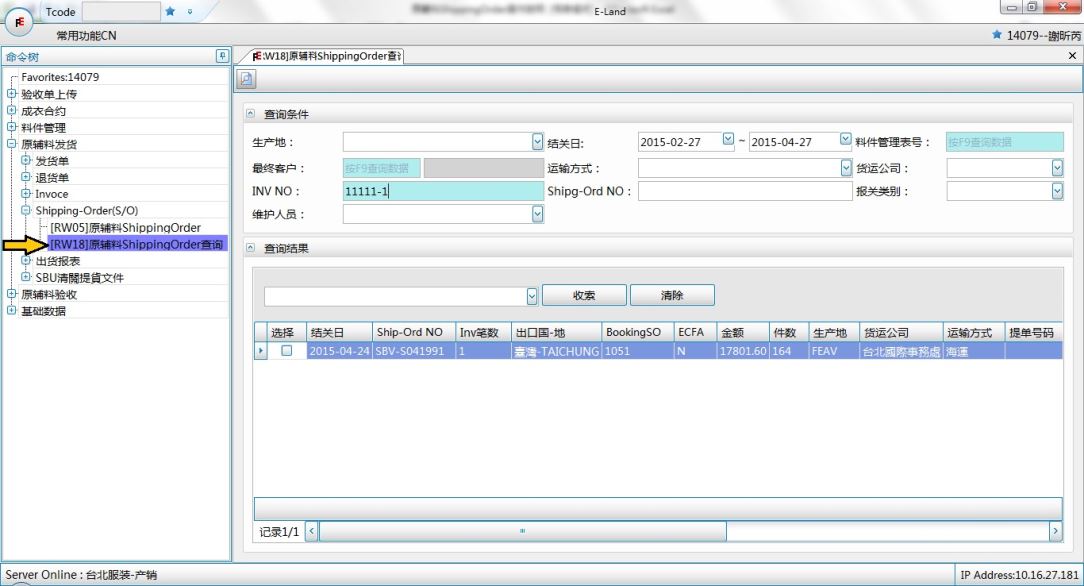Open the 运输方式 dropdown list
Image resolution: width=1084 pixels, height=586 pixels.
846,167
